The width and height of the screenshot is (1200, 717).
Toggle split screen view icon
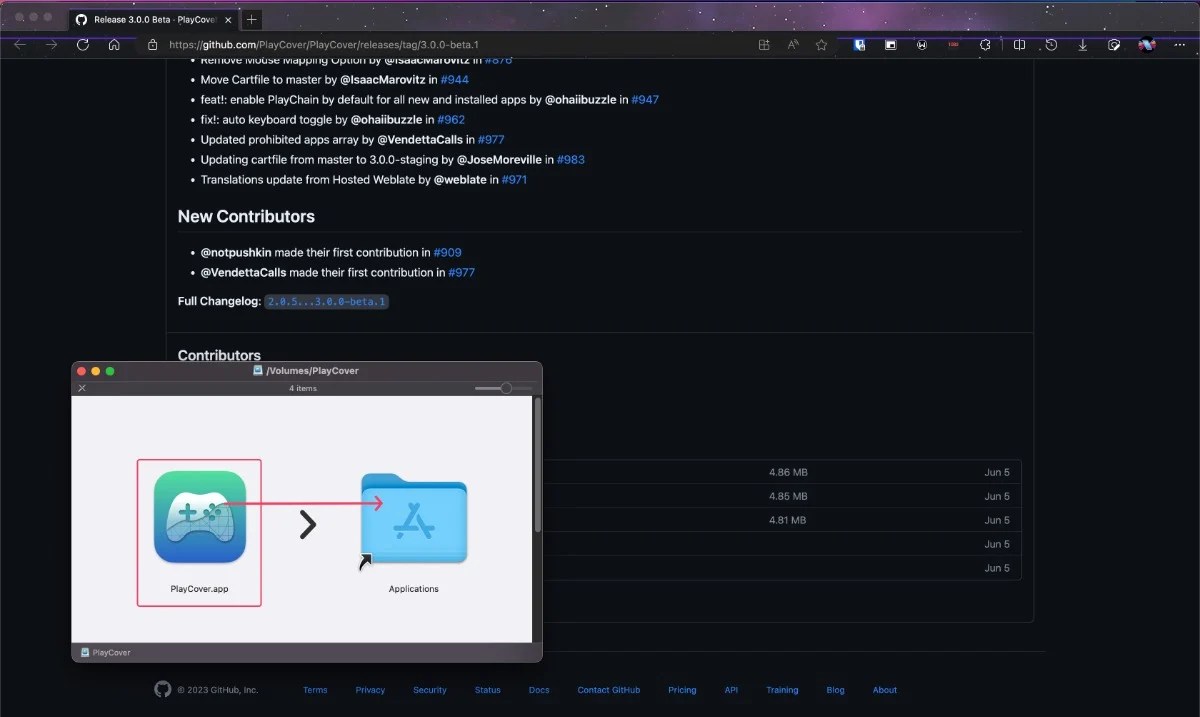click(1019, 44)
